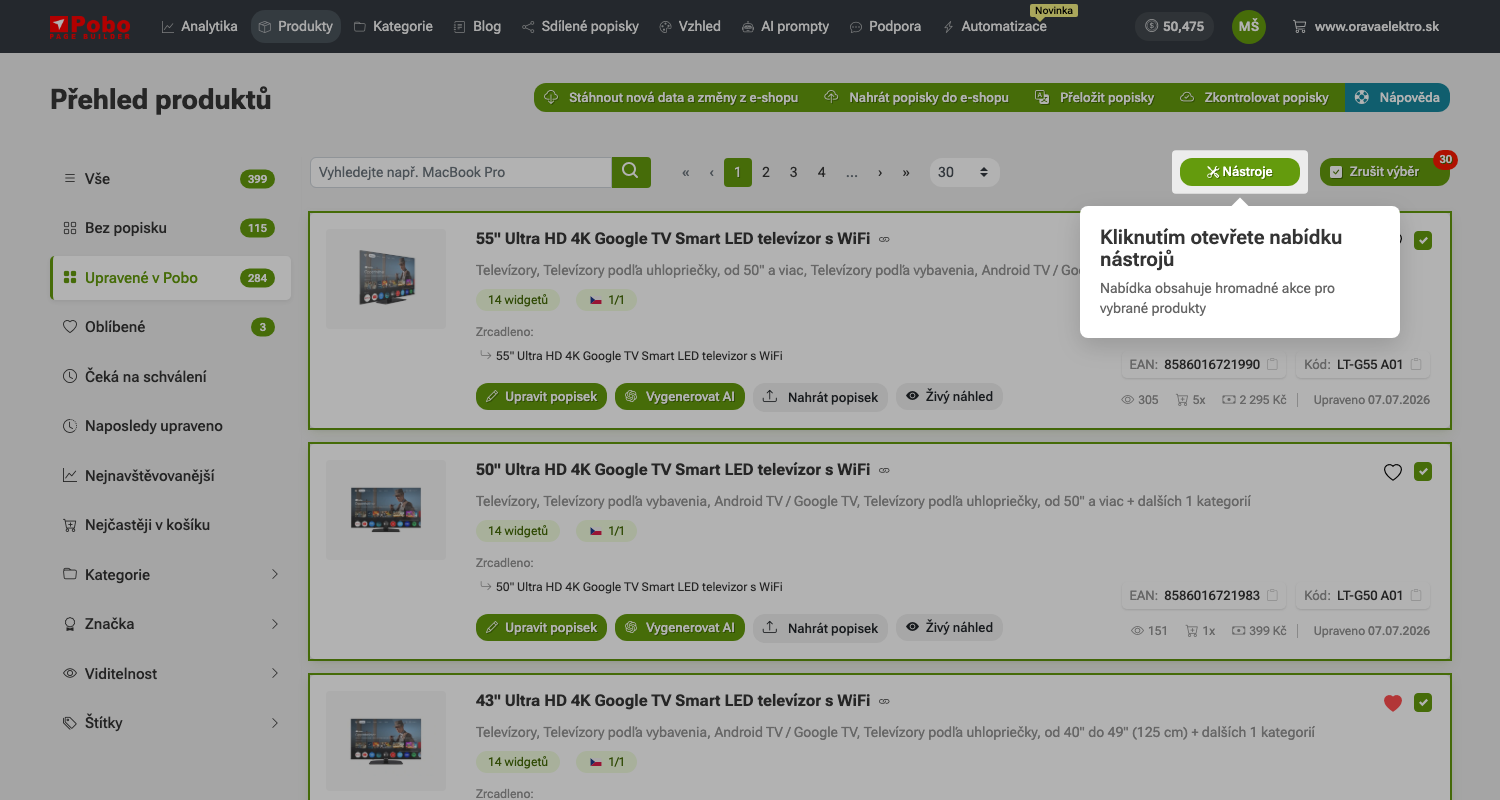The height and width of the screenshot is (800, 1500).
Task: Uncheck the 43" TV product checkbox
Action: (1423, 703)
